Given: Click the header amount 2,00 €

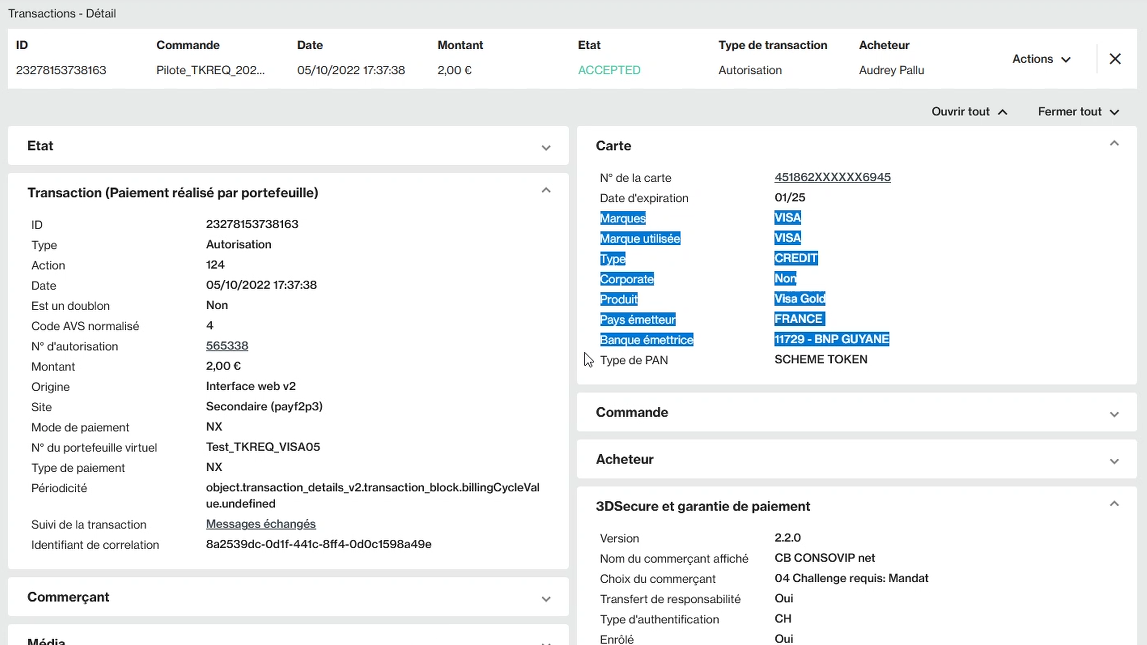Looking at the screenshot, I should point(454,70).
